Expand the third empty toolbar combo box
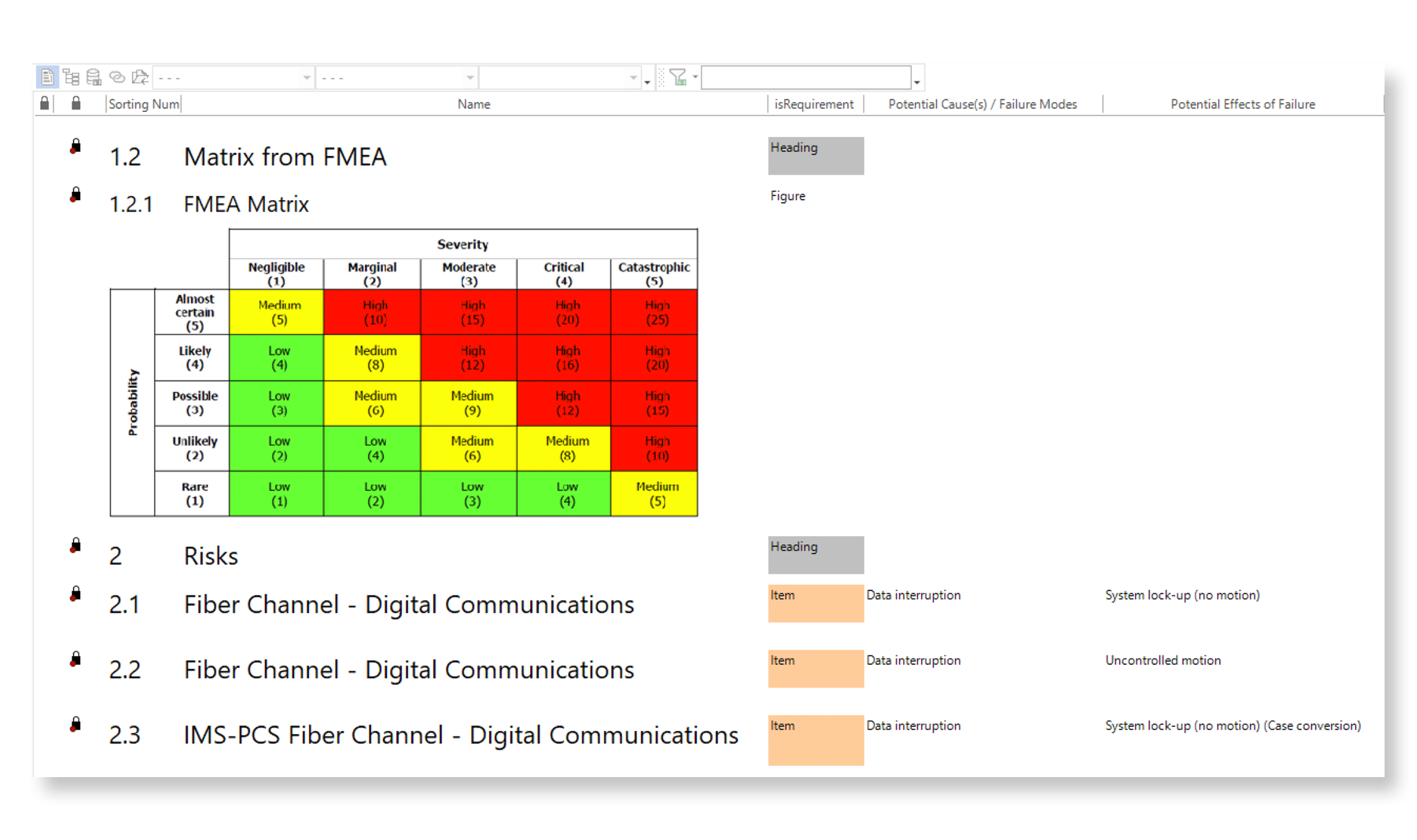 633,78
